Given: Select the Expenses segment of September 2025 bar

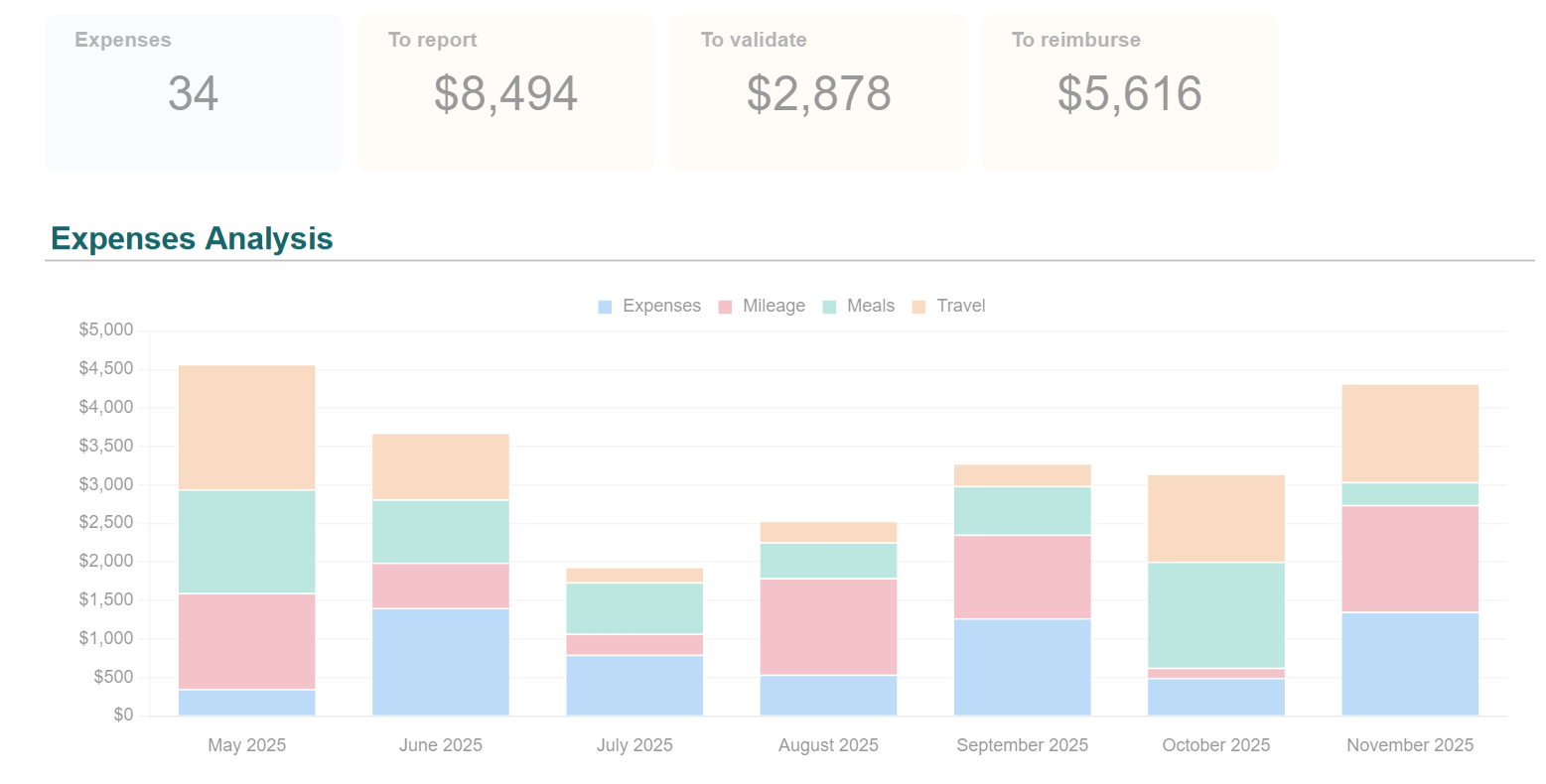Looking at the screenshot, I should (1022, 667).
